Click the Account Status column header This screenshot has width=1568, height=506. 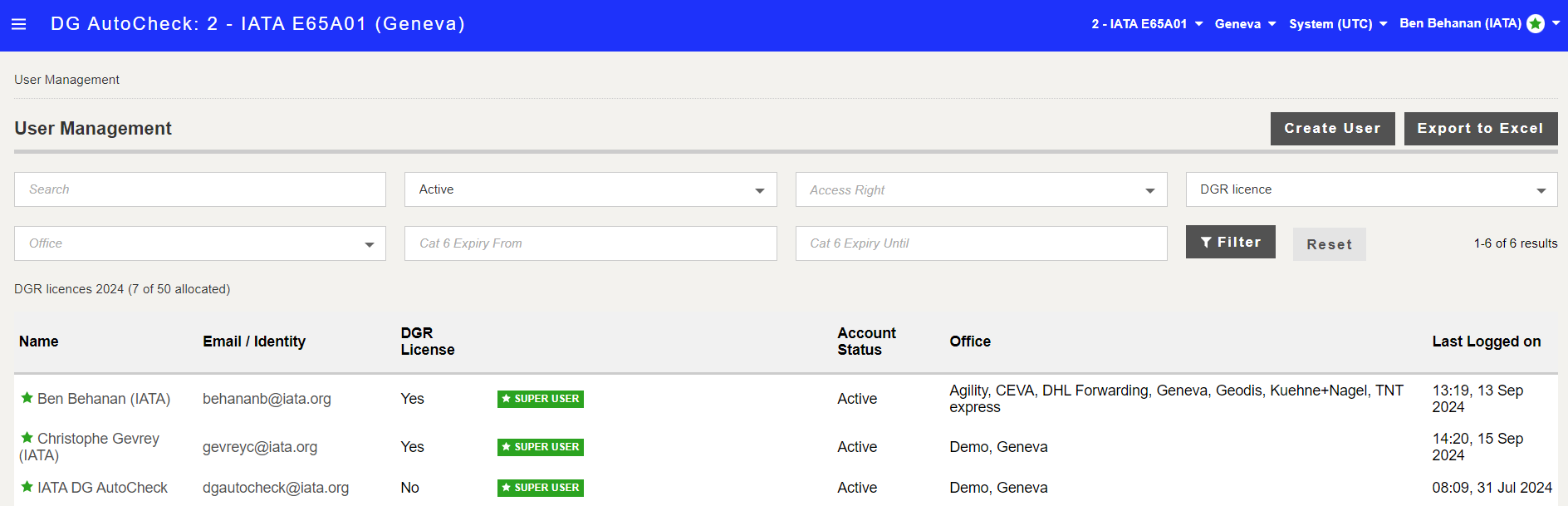[866, 341]
